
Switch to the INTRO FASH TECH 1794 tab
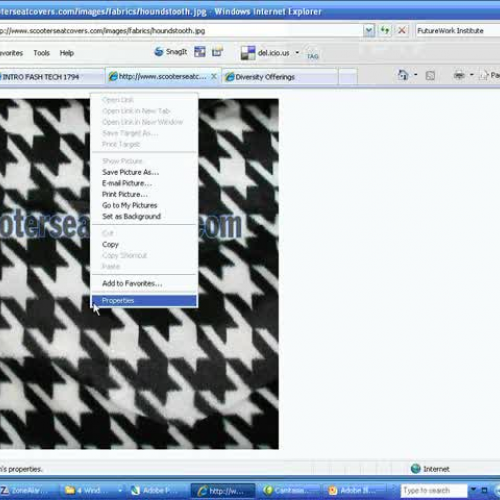click(x=52, y=77)
